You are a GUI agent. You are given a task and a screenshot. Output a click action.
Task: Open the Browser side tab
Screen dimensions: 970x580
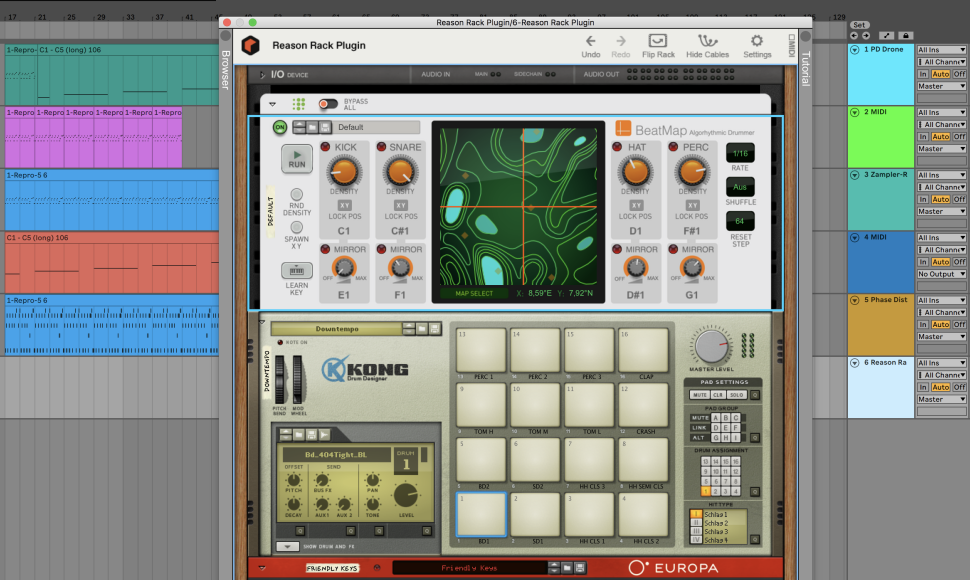tap(225, 70)
